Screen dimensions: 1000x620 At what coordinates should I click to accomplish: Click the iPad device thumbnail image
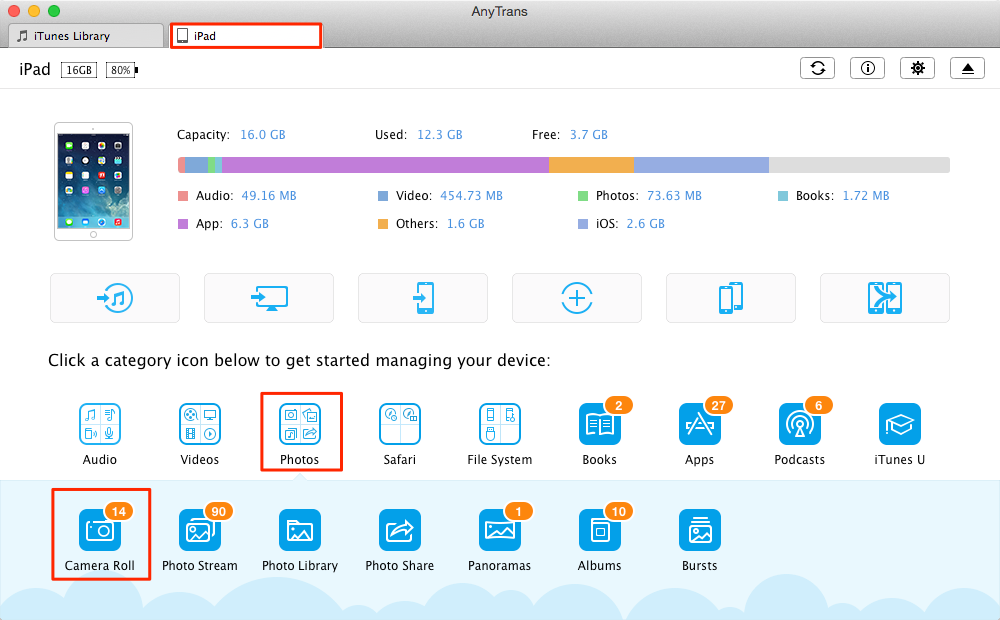coord(94,181)
